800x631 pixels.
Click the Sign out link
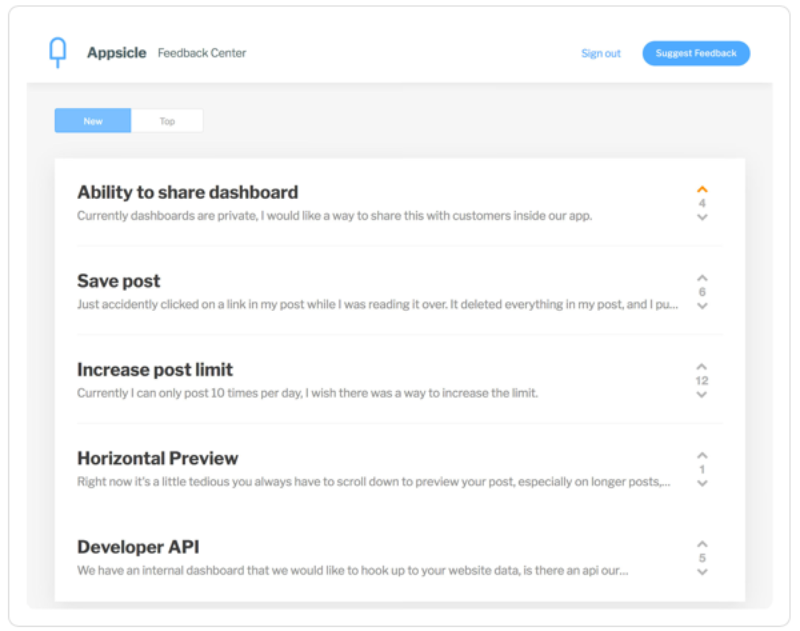(x=601, y=53)
